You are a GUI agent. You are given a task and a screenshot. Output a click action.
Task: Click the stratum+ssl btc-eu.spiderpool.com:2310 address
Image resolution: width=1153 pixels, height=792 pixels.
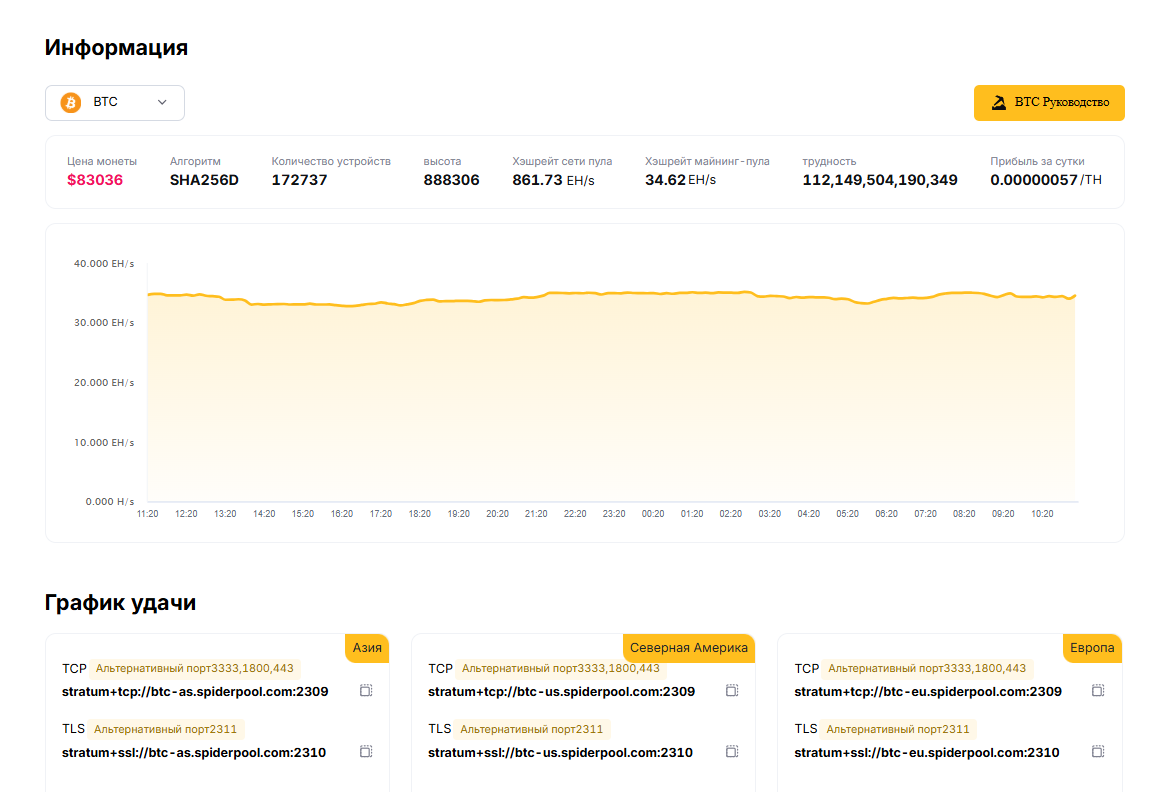(x=926, y=752)
